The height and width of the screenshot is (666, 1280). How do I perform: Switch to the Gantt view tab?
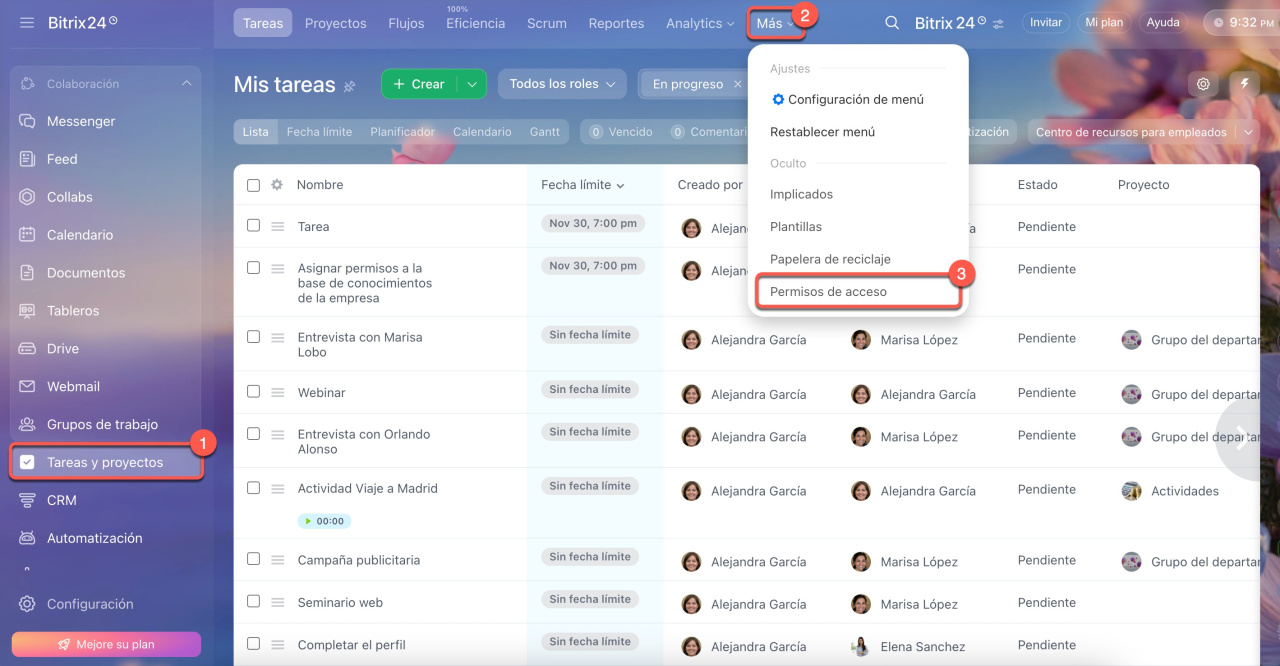544,132
